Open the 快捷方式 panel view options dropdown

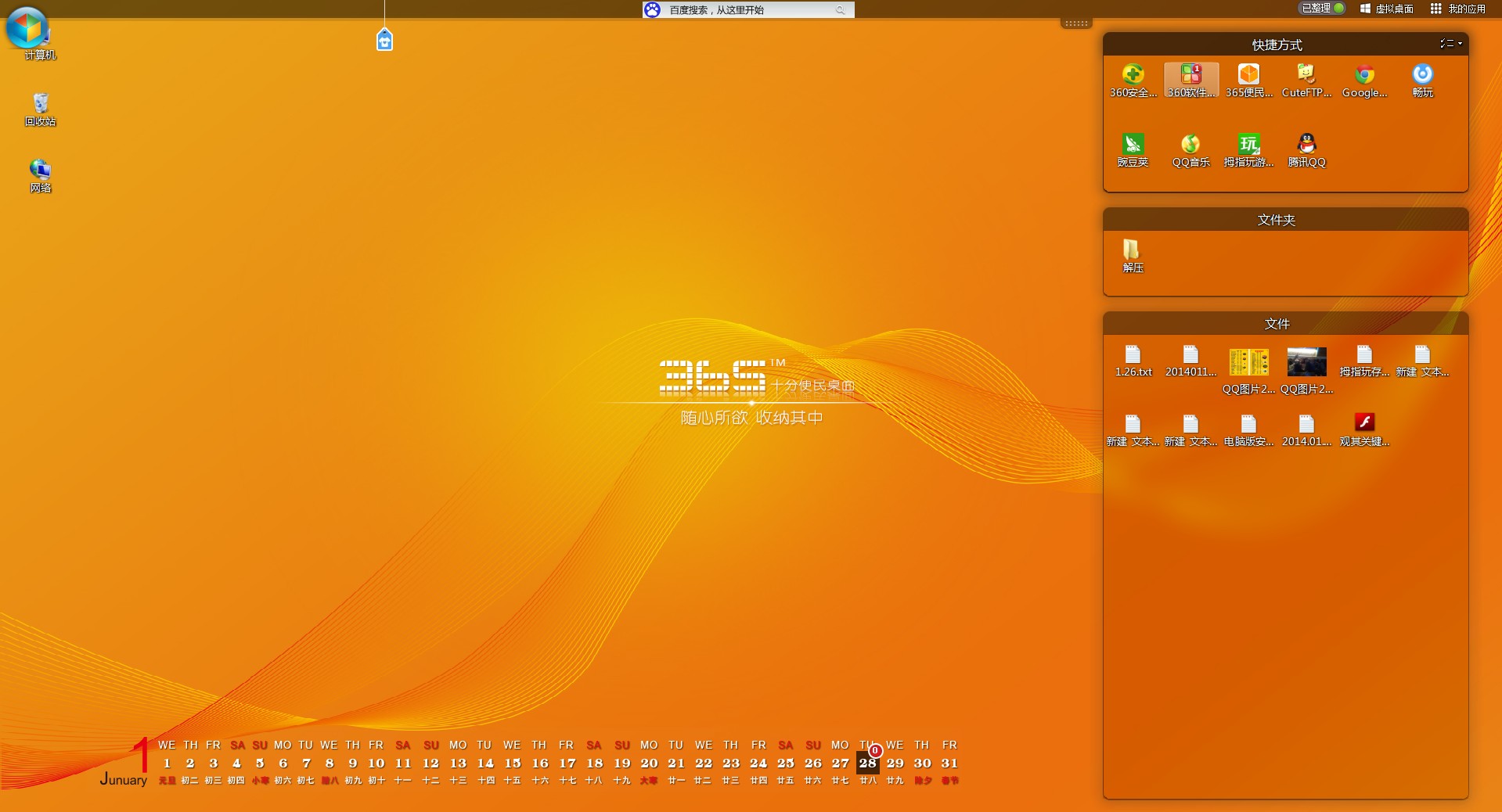[x=1451, y=43]
